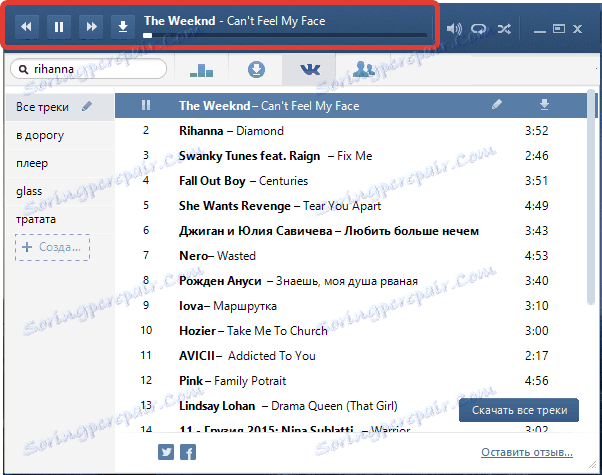Click the track list vertical scrollbar
602x475 pixels.
[x=591, y=197]
